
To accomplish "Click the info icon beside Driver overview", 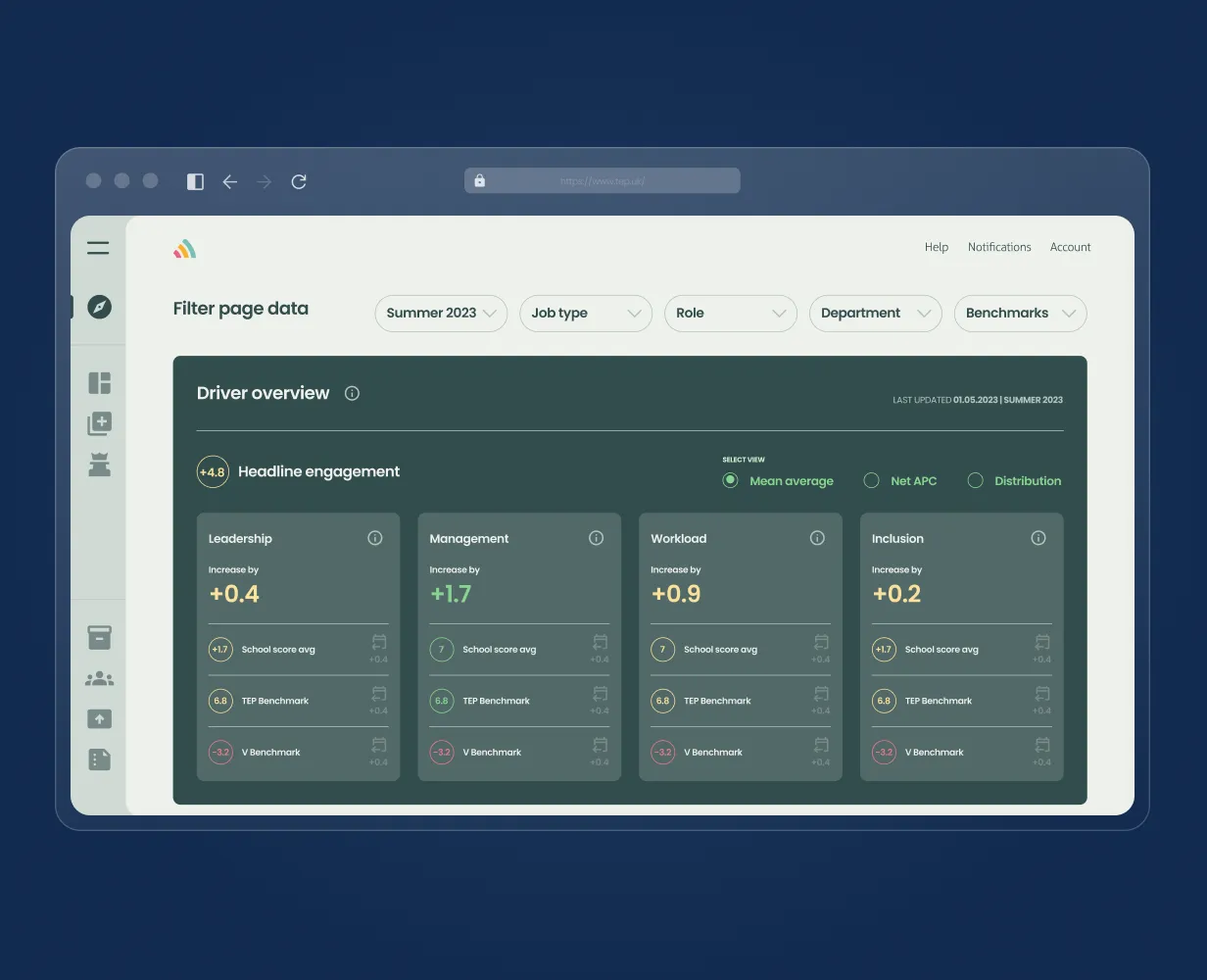I will 352,393.
